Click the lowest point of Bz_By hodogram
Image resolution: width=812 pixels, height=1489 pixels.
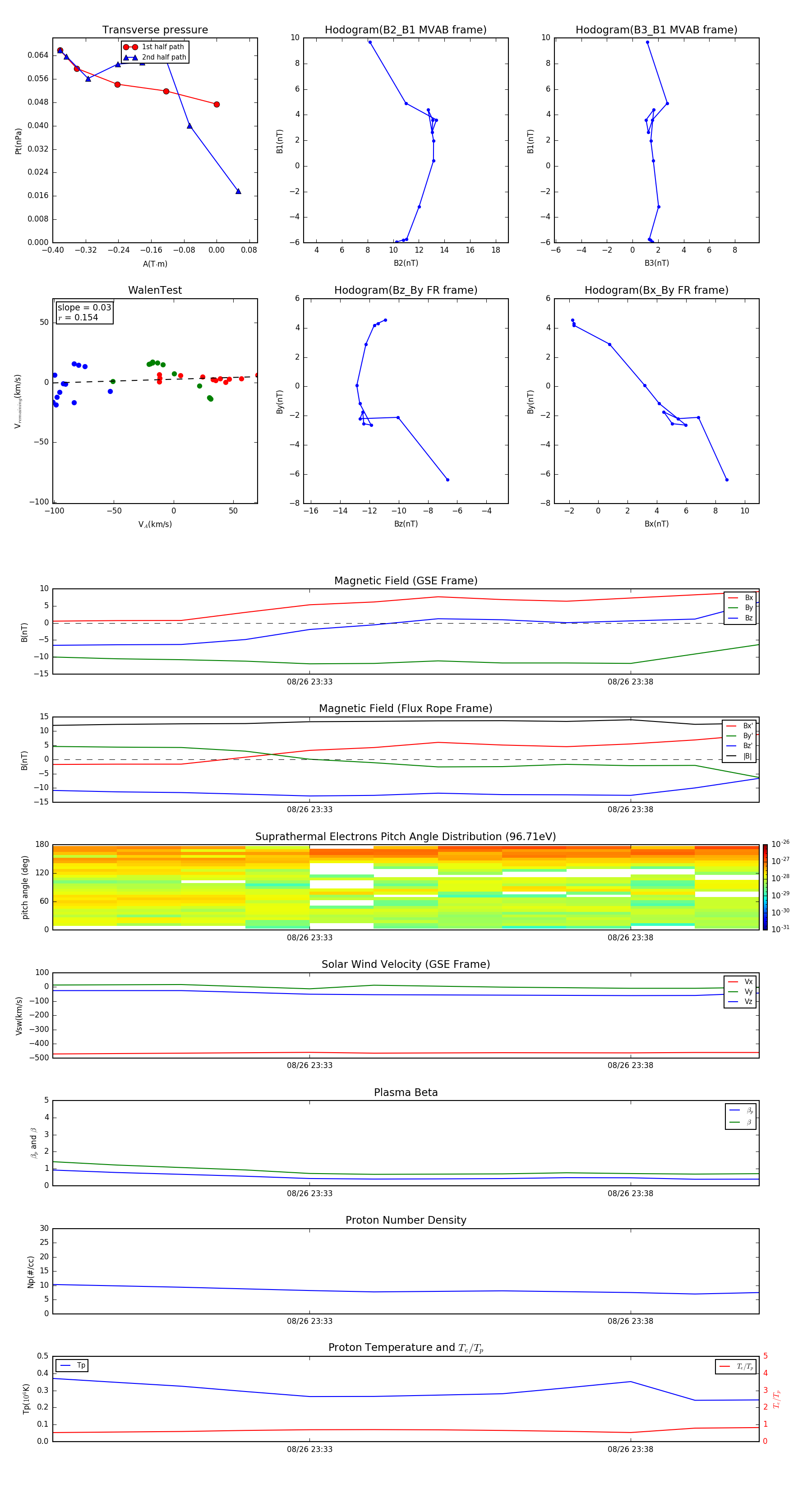pyautogui.click(x=448, y=480)
